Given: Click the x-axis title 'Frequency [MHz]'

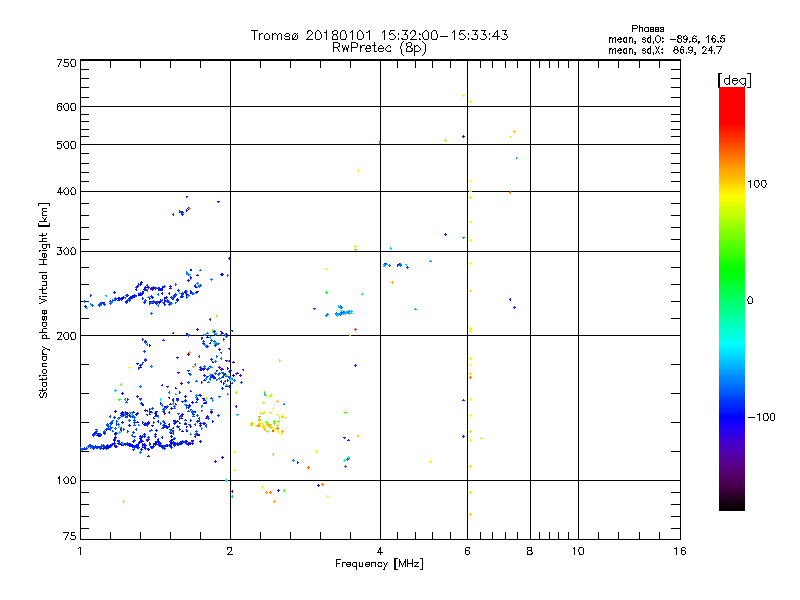Looking at the screenshot, I should click(379, 564).
